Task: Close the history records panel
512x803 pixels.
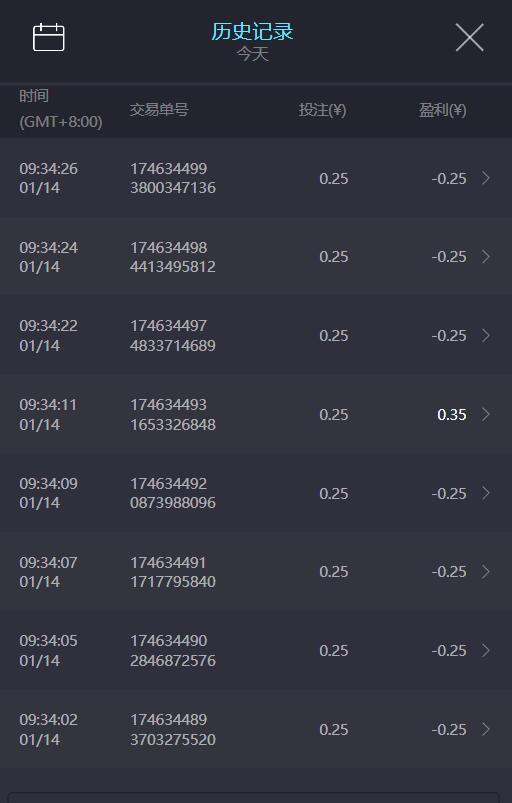Action: [x=470, y=37]
